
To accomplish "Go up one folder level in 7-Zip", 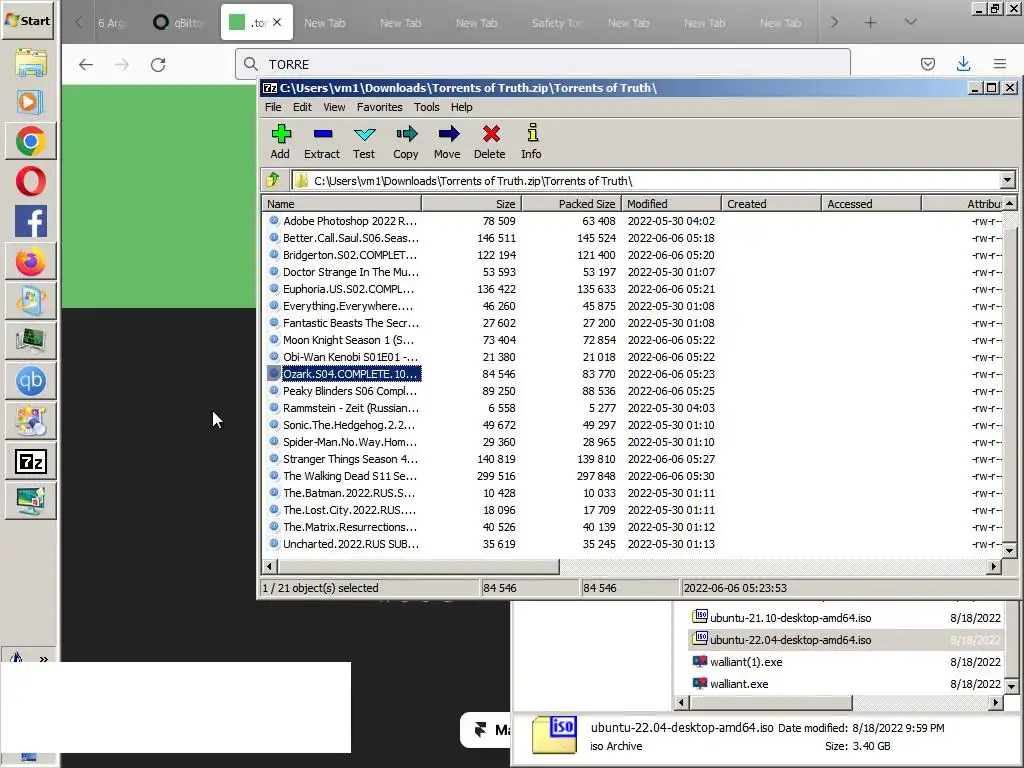I will pos(274,180).
